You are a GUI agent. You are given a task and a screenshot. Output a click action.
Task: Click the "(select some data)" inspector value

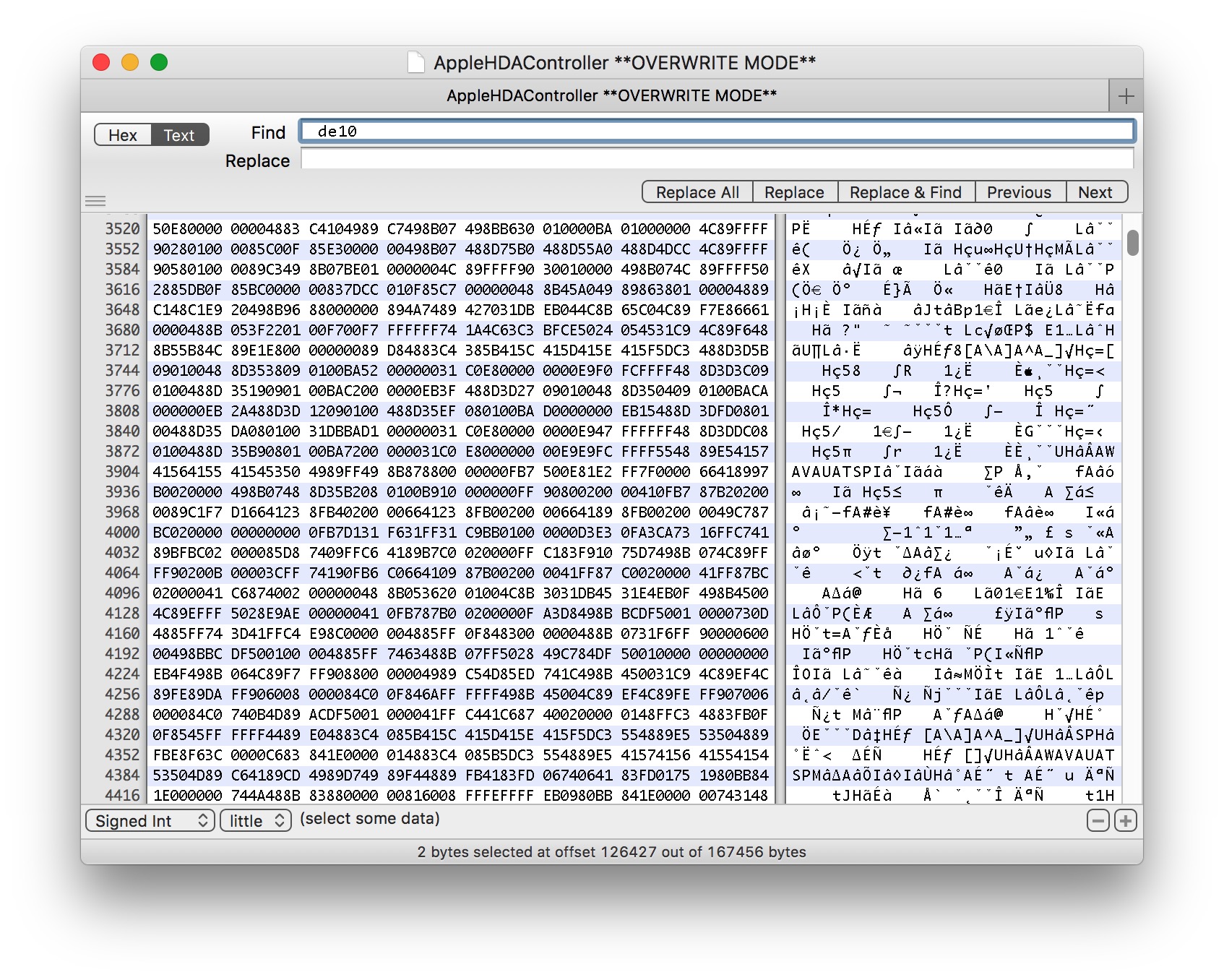[x=370, y=819]
